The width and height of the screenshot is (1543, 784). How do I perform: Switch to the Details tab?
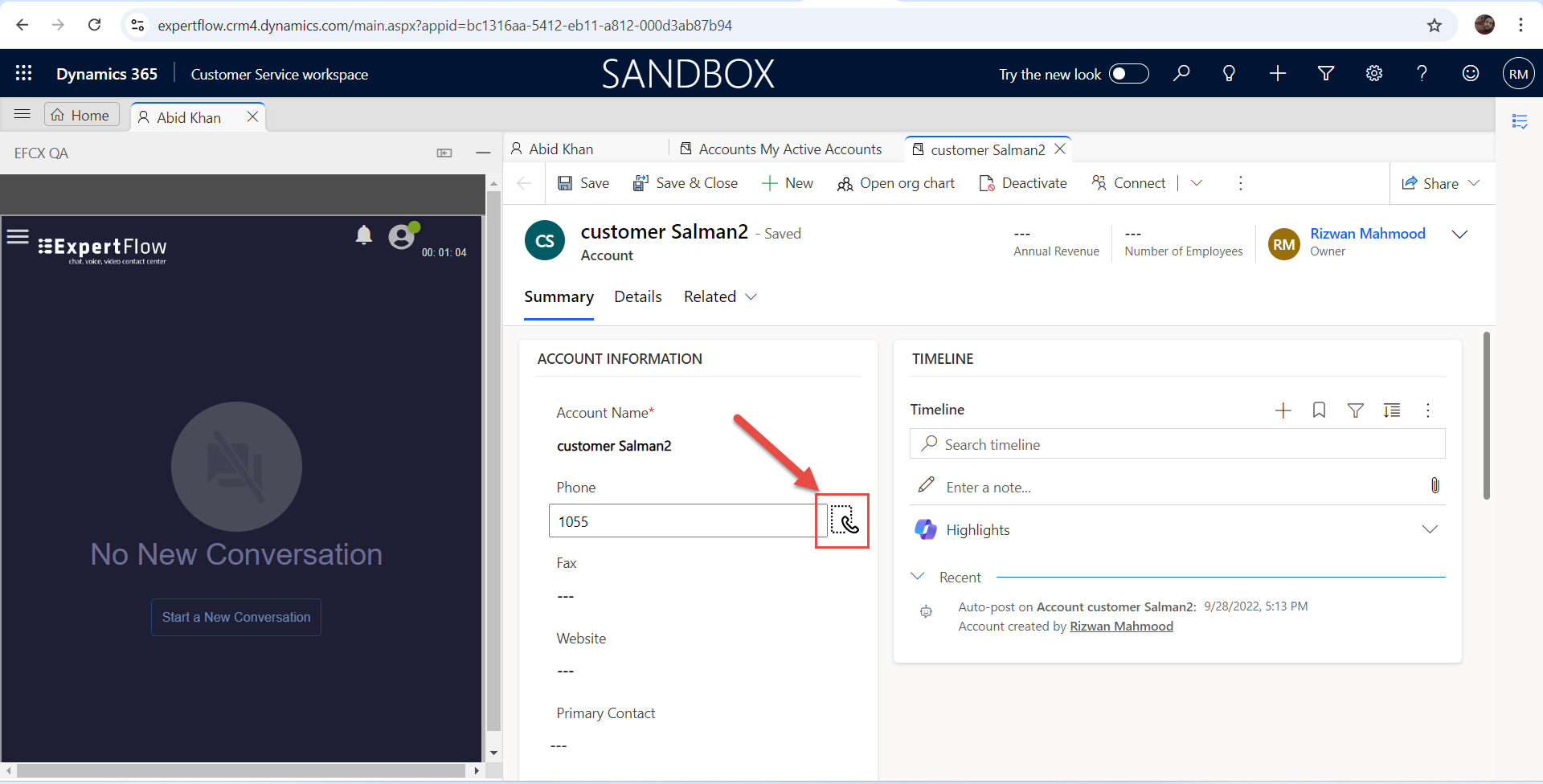[x=637, y=297]
